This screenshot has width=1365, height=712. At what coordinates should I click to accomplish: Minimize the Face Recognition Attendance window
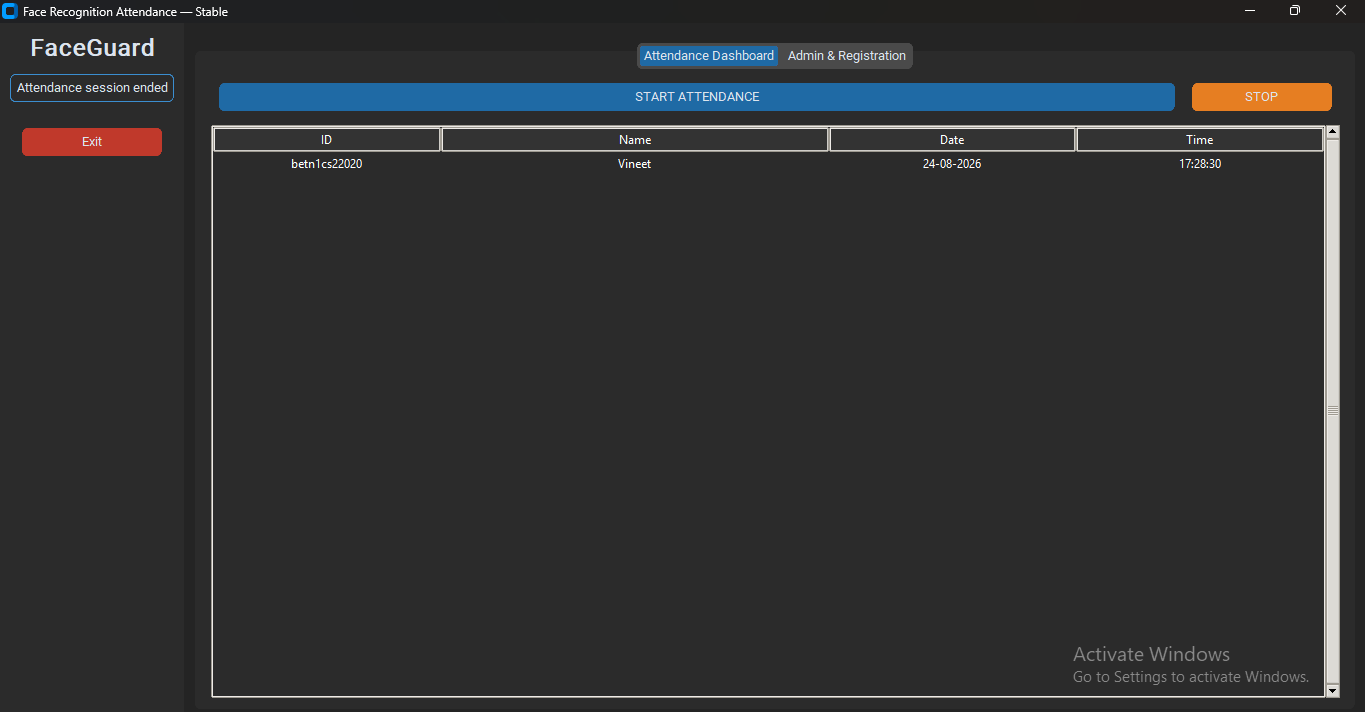(1250, 11)
